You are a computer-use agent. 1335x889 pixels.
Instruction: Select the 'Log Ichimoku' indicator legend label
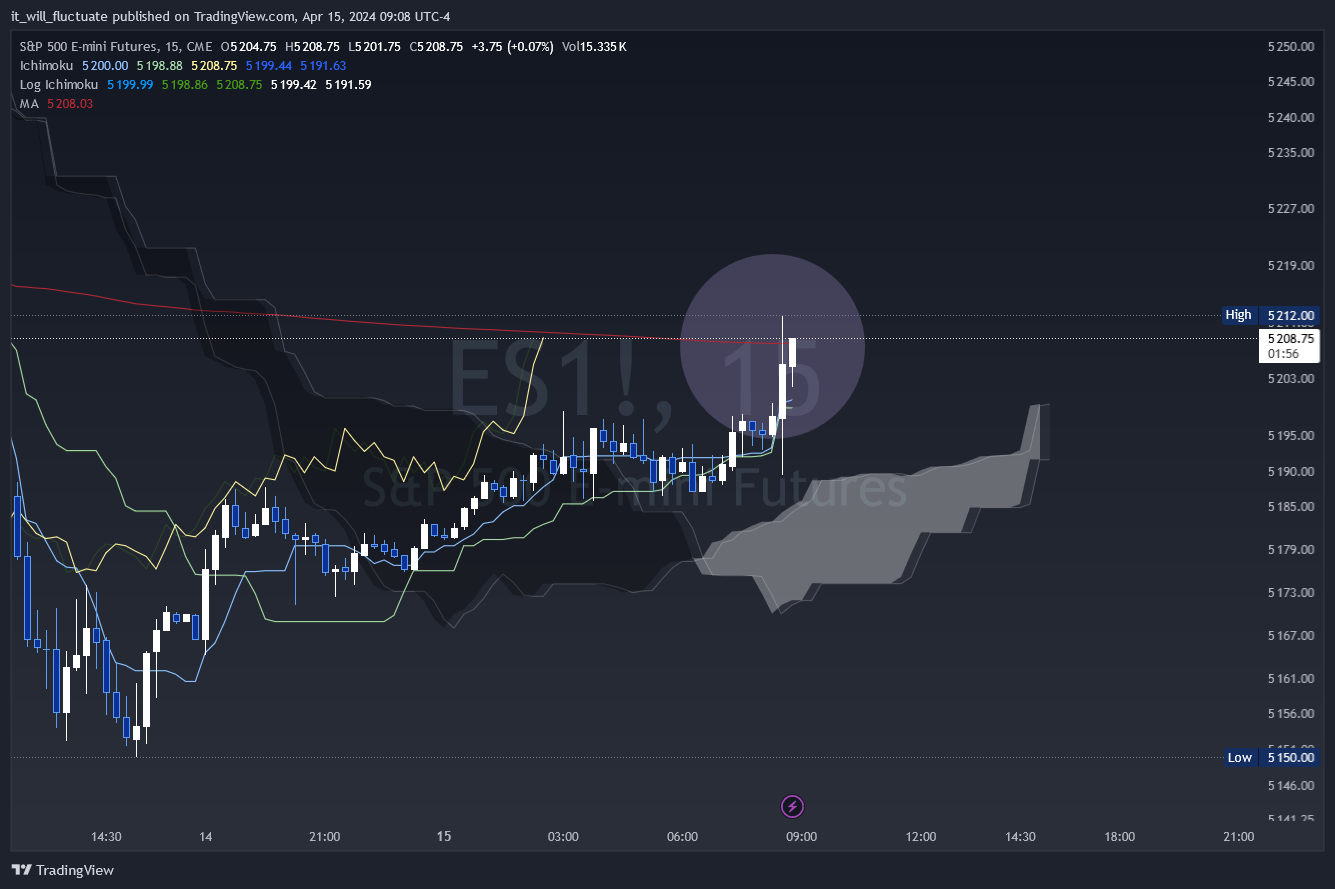(x=59, y=85)
